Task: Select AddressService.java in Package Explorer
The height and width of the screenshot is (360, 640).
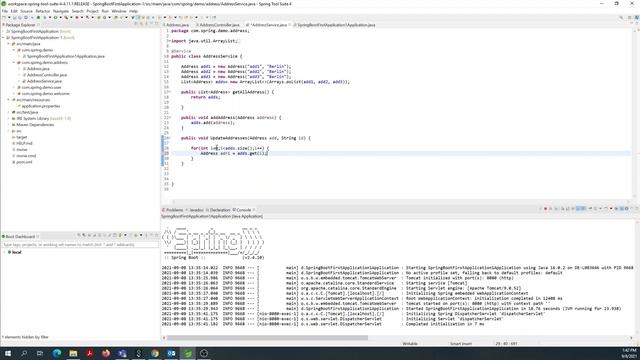Action: click(x=44, y=81)
